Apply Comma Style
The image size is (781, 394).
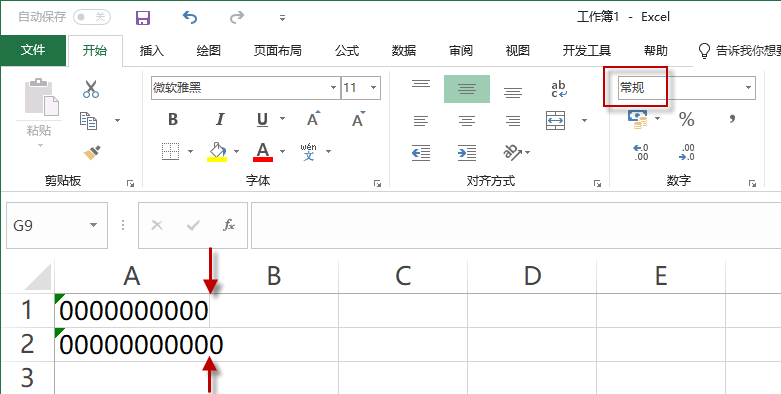tap(732, 119)
